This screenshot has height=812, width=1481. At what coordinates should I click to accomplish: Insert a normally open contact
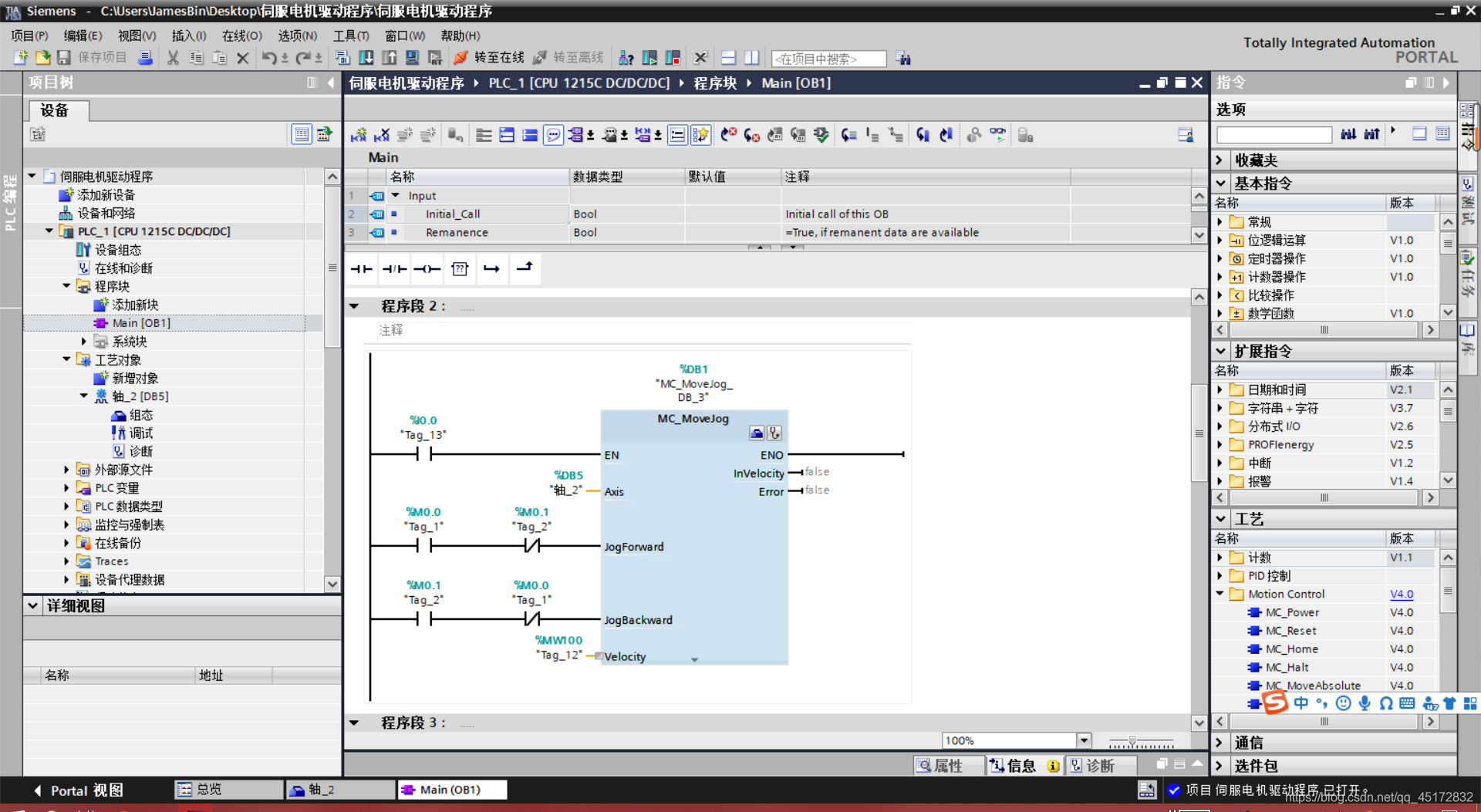361,268
